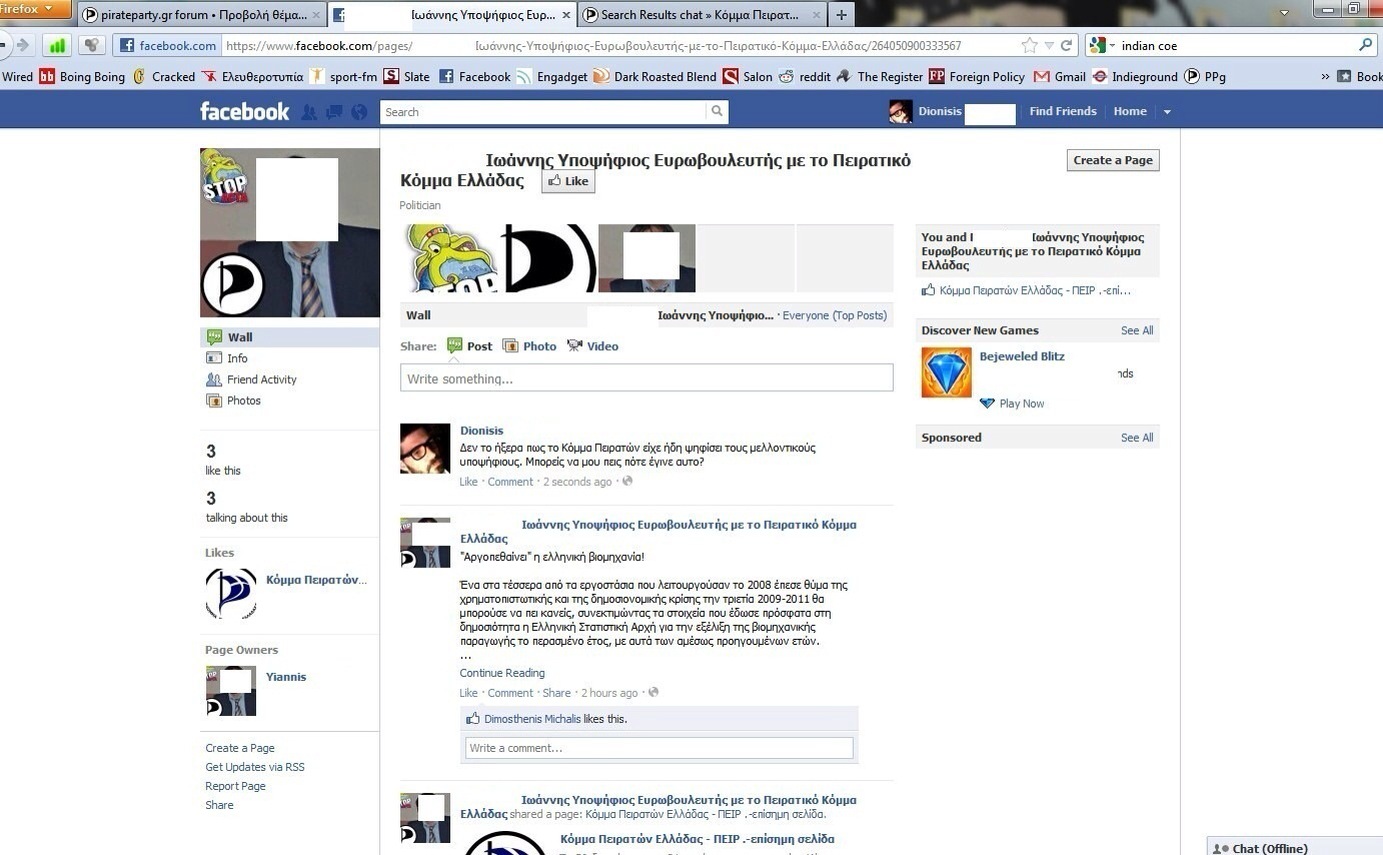
Task: Click the Facebook Search field
Action: click(x=544, y=112)
